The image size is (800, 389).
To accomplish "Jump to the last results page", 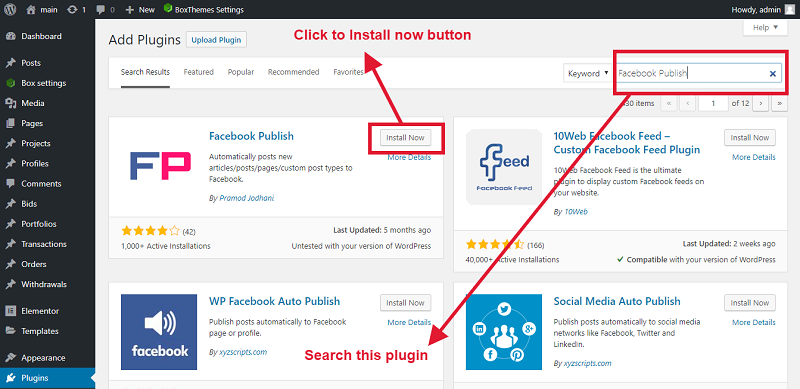I will [780, 103].
